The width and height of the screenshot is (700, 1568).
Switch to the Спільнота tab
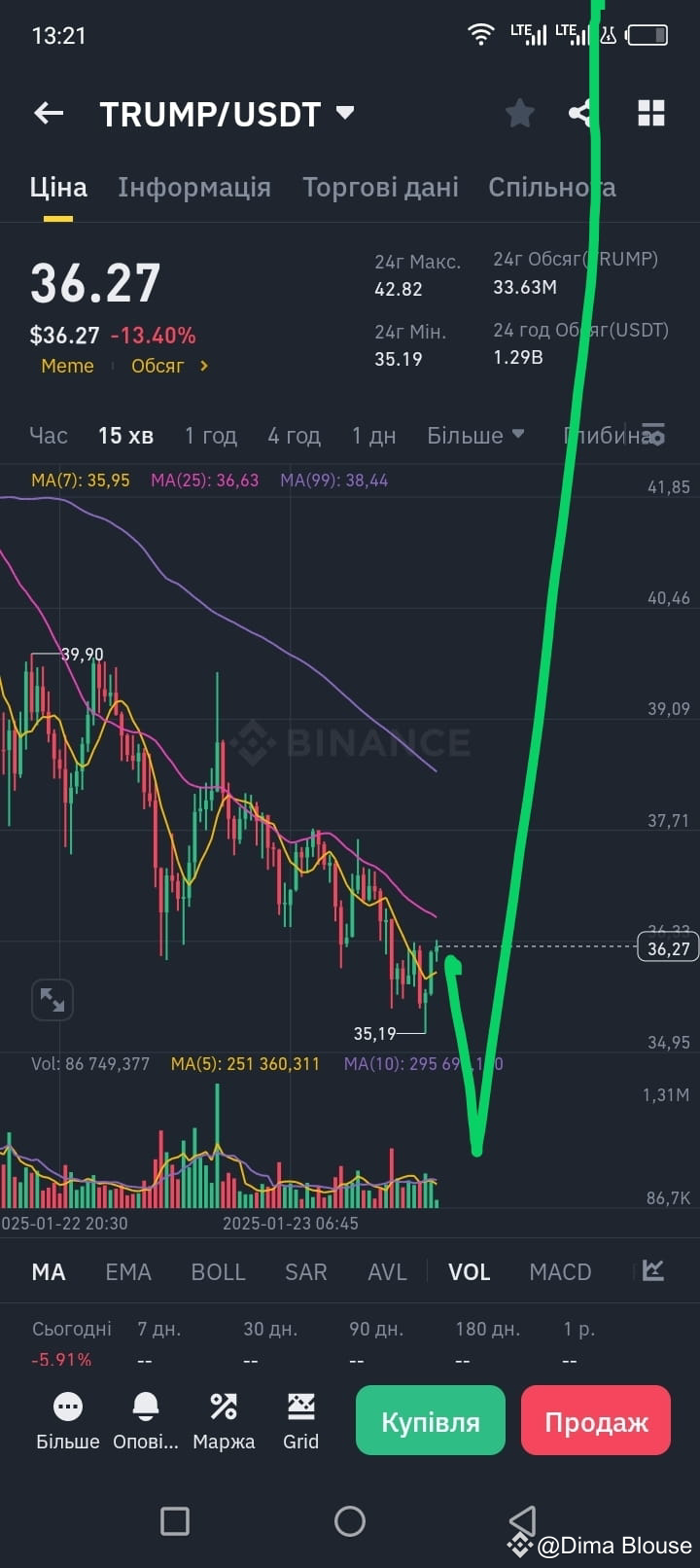(x=551, y=187)
